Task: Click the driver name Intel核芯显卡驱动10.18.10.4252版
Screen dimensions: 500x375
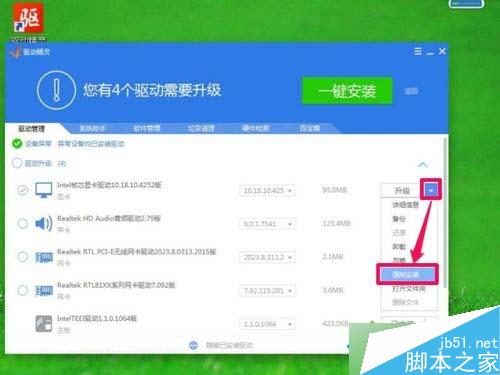Action: [109, 185]
